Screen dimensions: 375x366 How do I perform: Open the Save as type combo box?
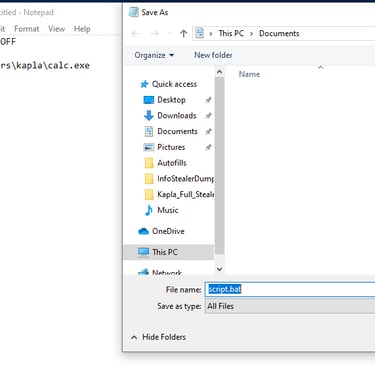[x=290, y=306]
